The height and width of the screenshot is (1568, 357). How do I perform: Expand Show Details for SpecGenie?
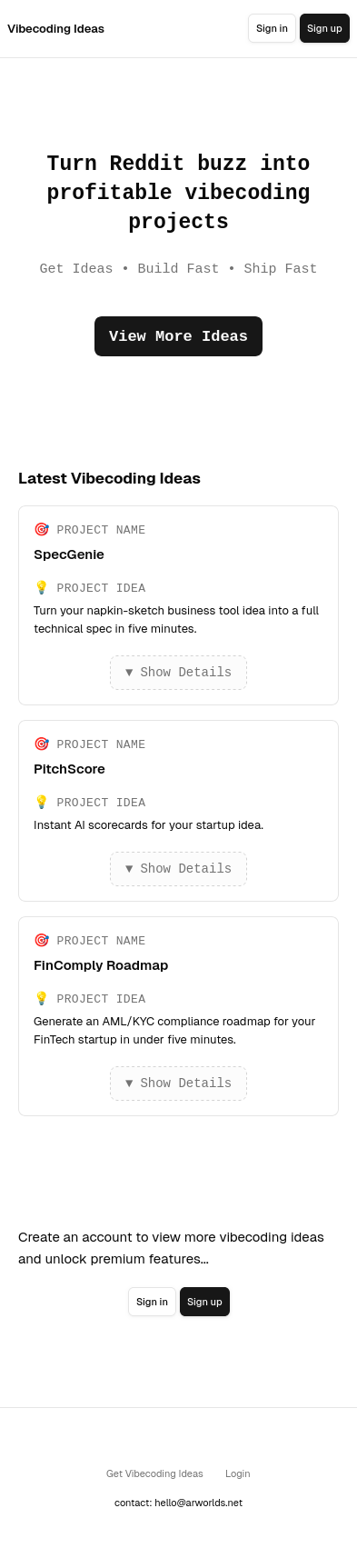pos(178,673)
